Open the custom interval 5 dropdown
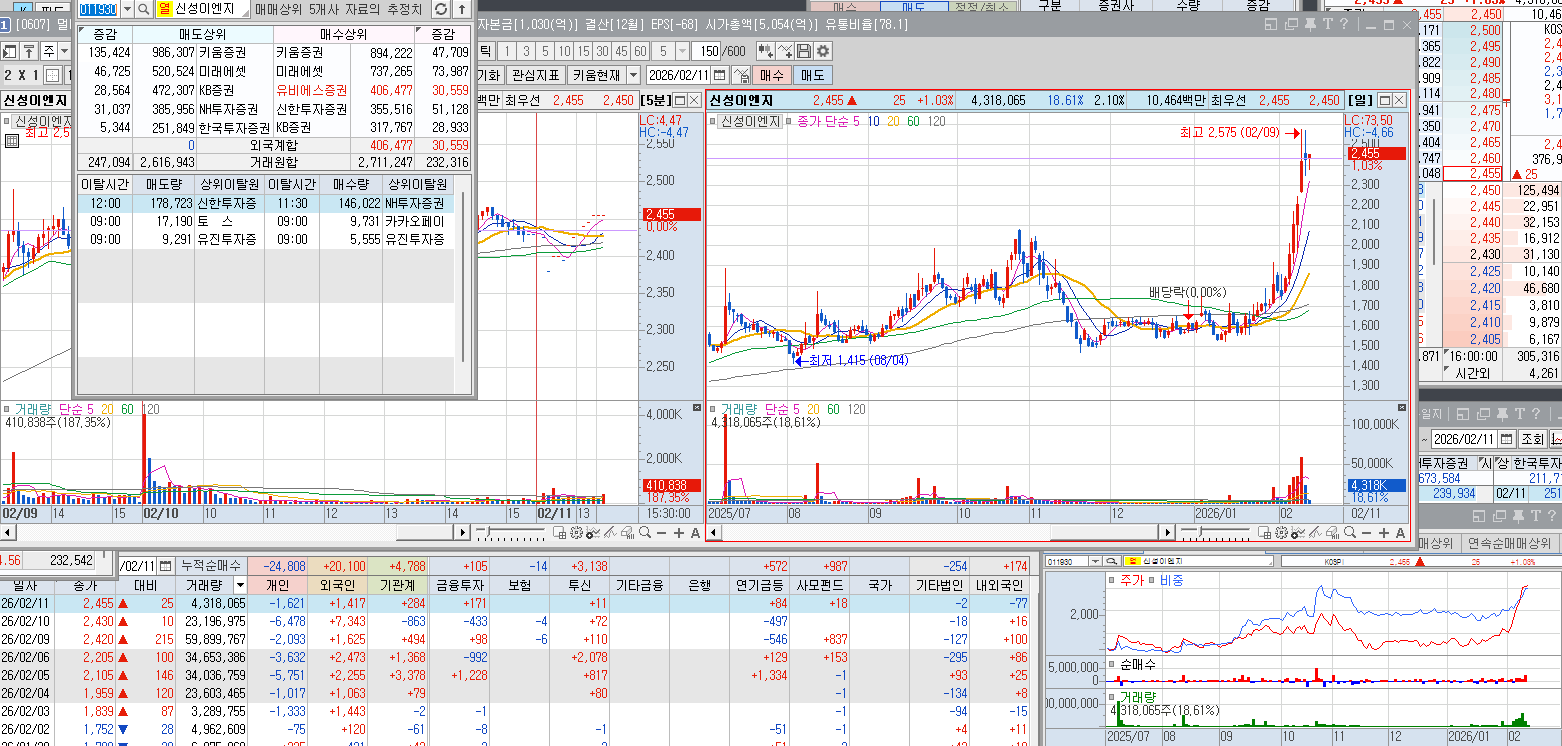 [x=682, y=51]
